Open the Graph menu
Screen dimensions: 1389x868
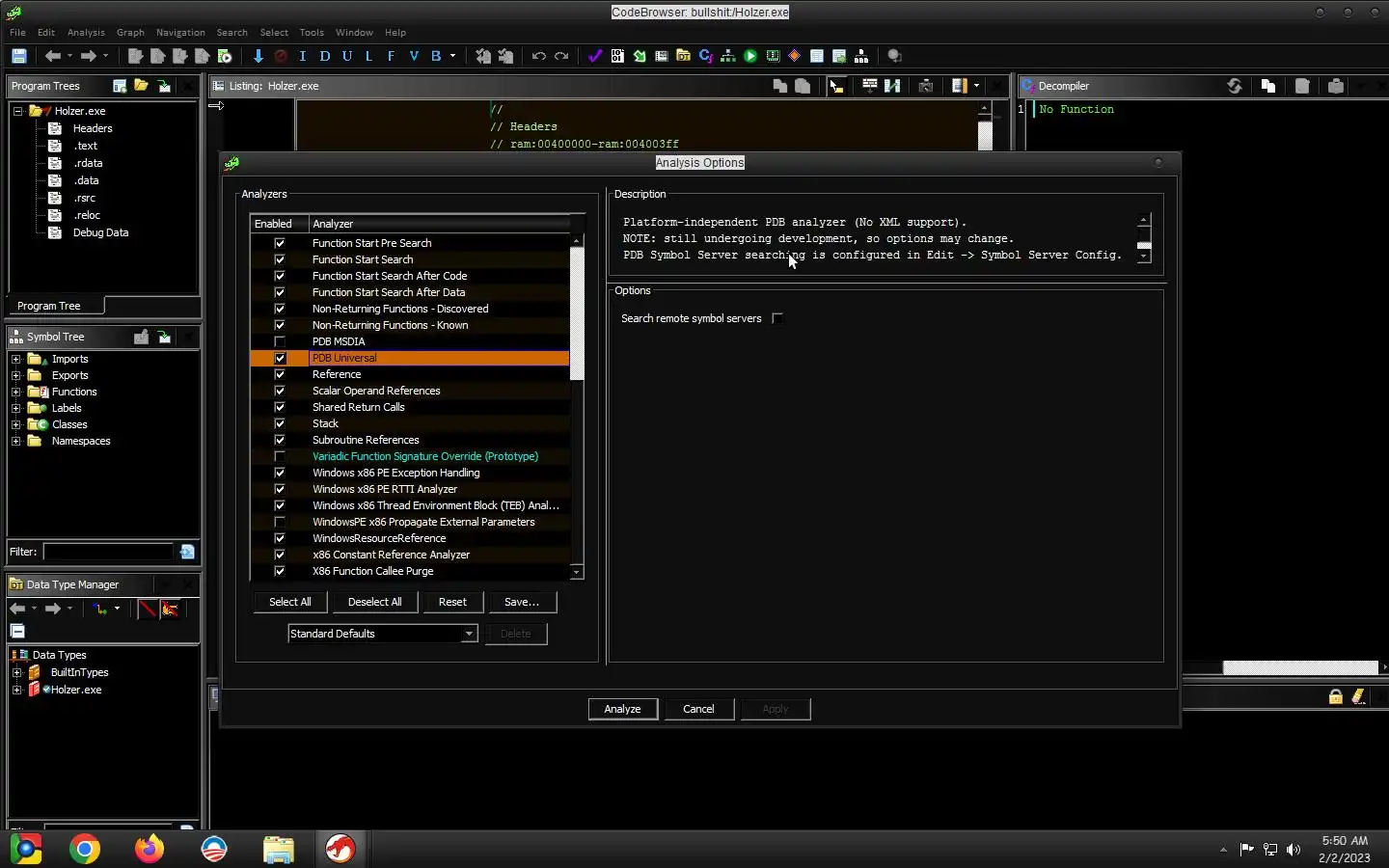tap(130, 32)
